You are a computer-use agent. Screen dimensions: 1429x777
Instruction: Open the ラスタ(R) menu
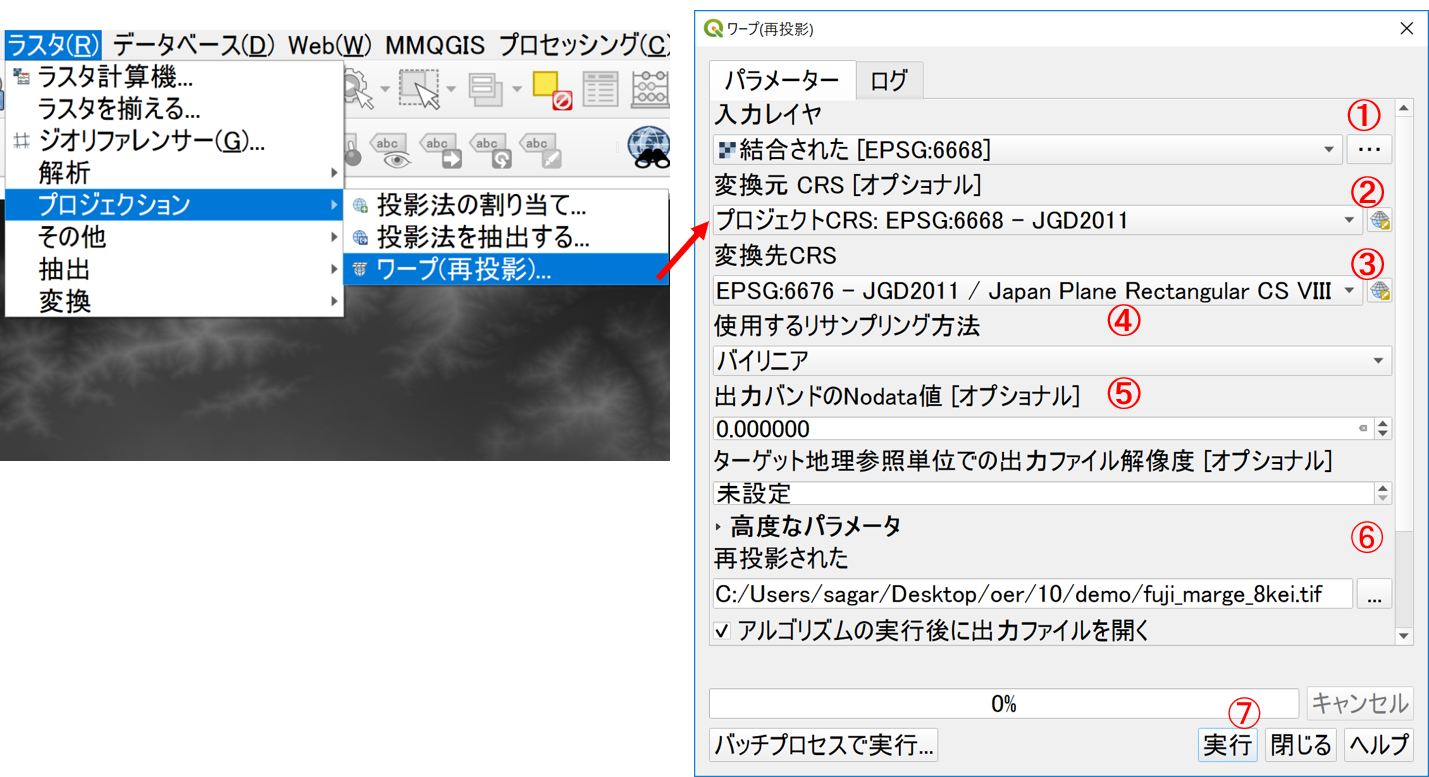coord(53,45)
